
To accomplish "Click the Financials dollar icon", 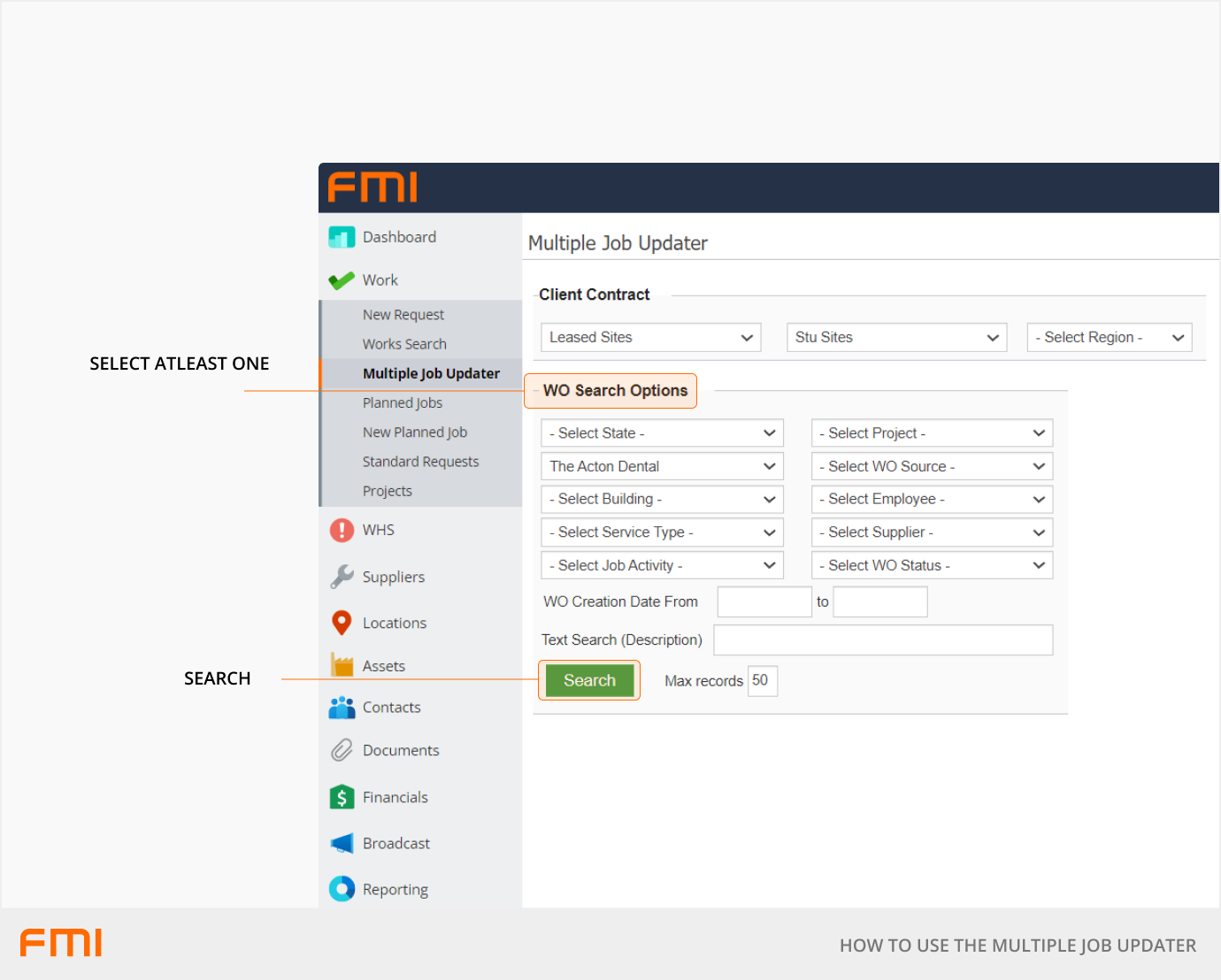I will click(x=342, y=797).
